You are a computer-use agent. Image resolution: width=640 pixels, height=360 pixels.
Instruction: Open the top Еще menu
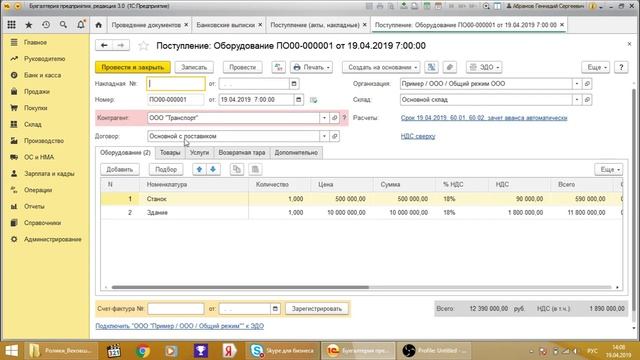tap(596, 67)
